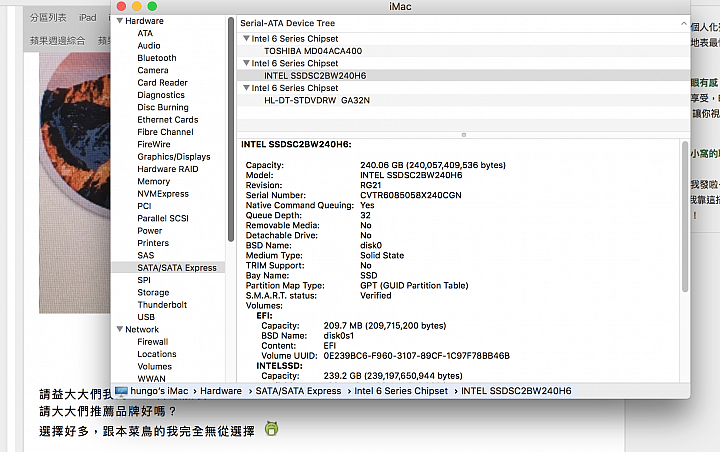Click Hardware in the path bar
This screenshot has width=720, height=452.
tap(221, 391)
